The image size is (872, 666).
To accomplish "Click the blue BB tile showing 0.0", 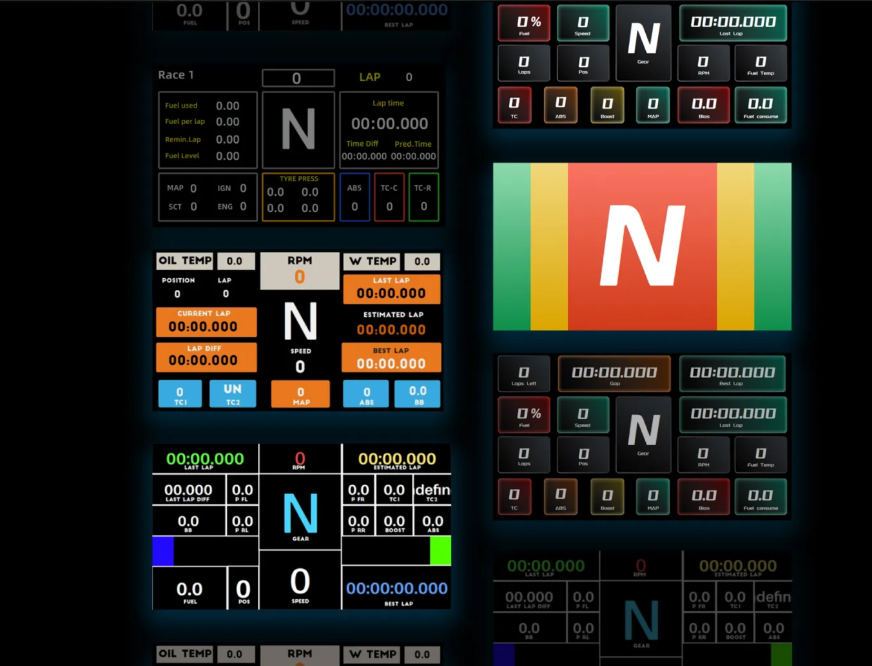I will click(417, 394).
